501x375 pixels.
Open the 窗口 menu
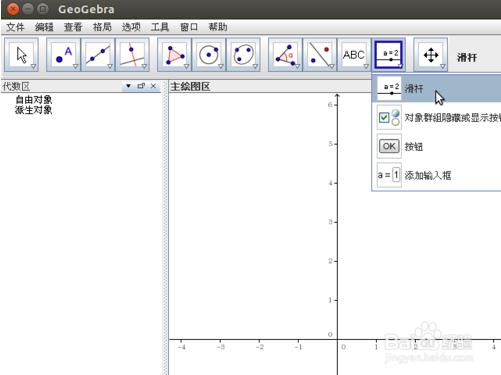(189, 27)
